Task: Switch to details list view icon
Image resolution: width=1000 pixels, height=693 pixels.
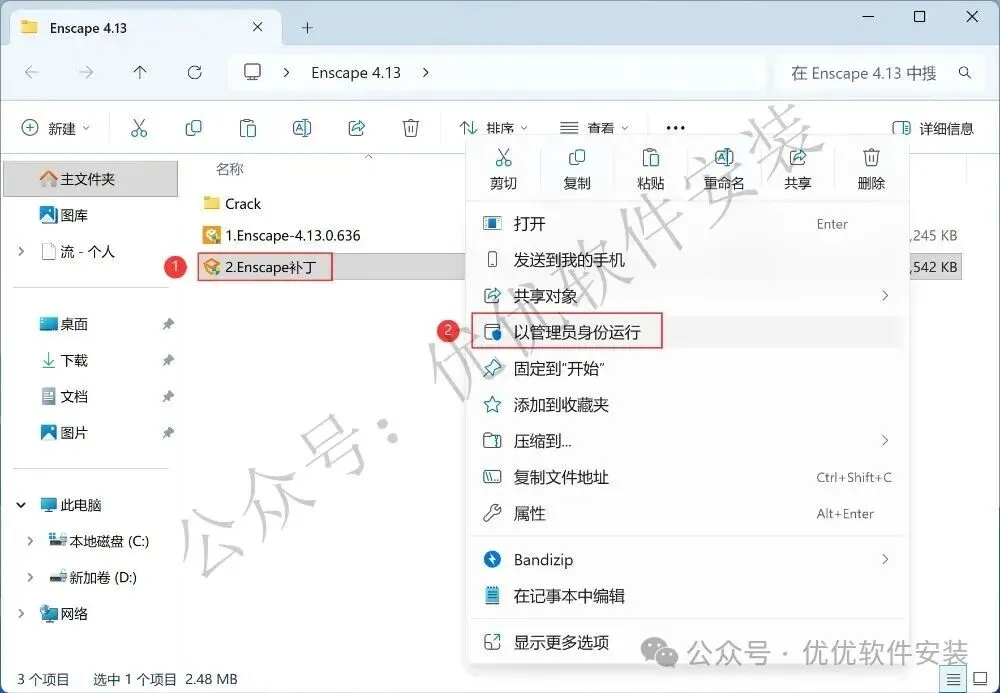Action: (x=953, y=679)
